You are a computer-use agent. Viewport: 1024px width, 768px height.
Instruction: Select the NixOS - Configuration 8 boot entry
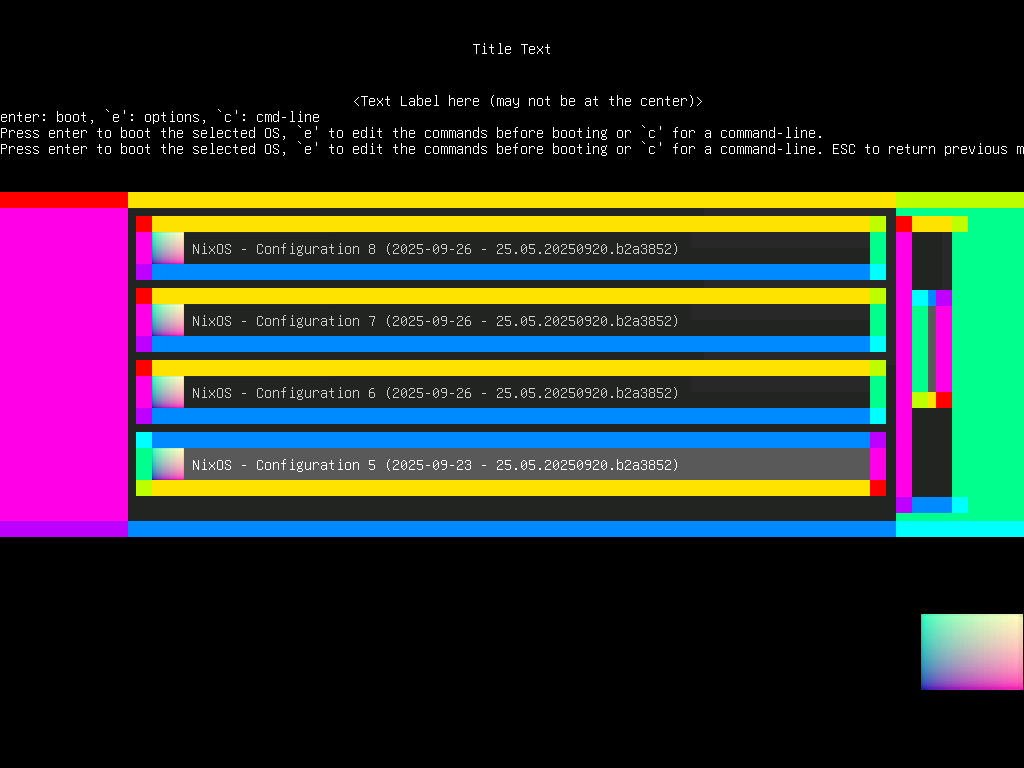[x=435, y=249]
